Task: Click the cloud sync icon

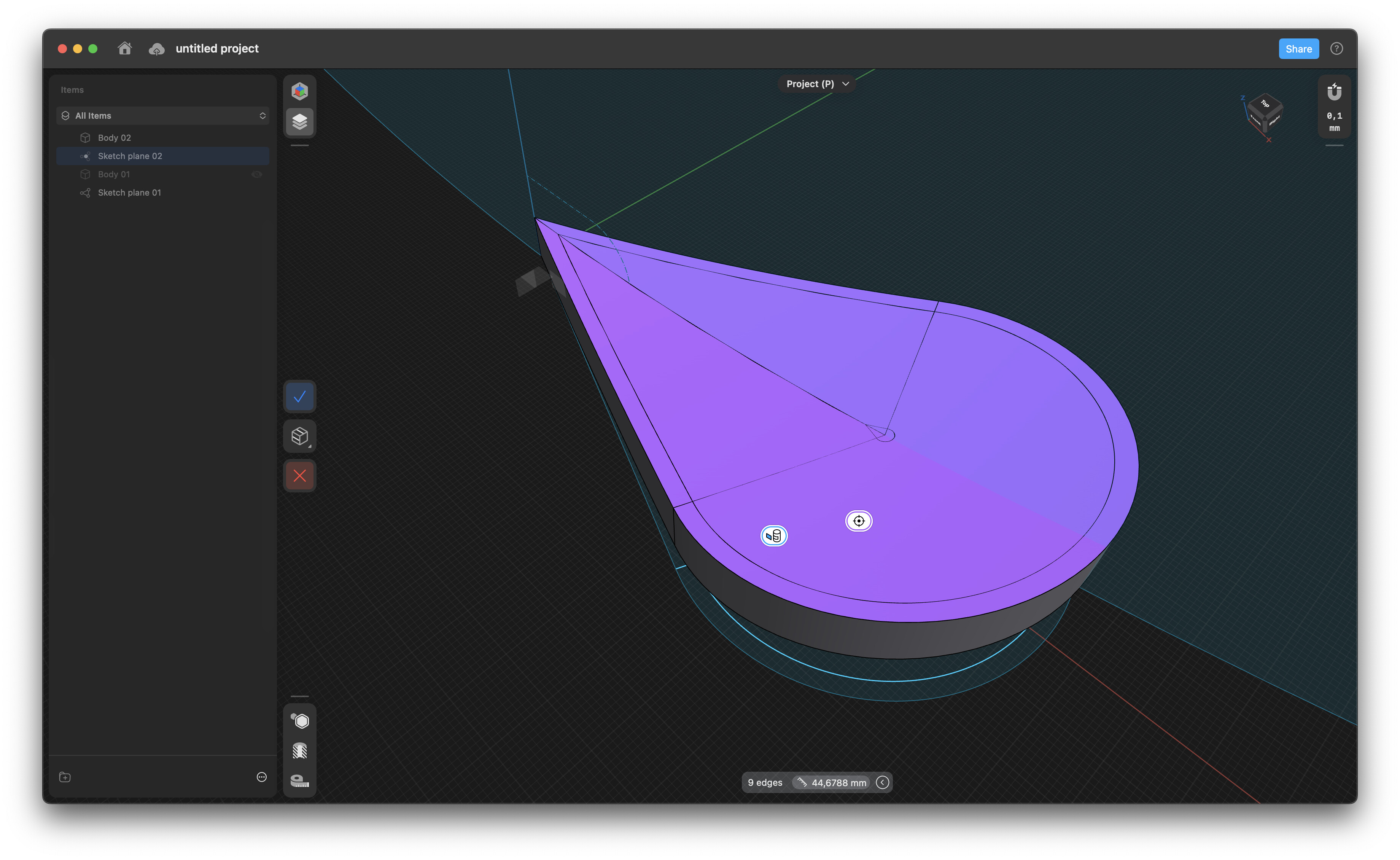Action: [x=156, y=49]
